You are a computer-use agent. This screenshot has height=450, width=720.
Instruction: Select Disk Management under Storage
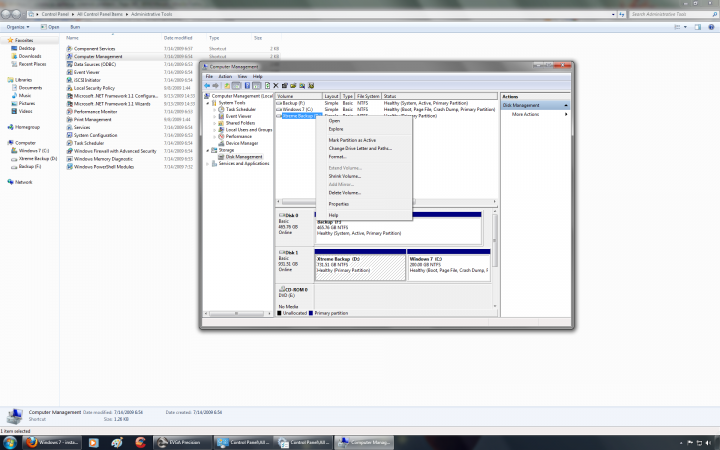click(x=244, y=157)
